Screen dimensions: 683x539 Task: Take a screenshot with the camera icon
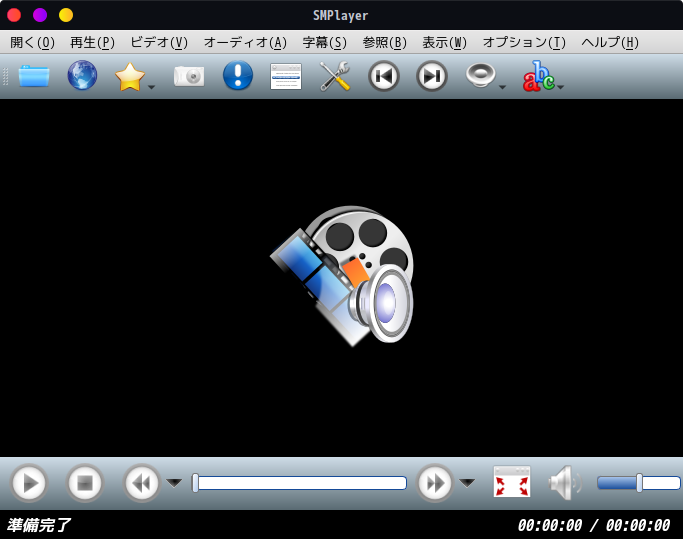pos(189,77)
